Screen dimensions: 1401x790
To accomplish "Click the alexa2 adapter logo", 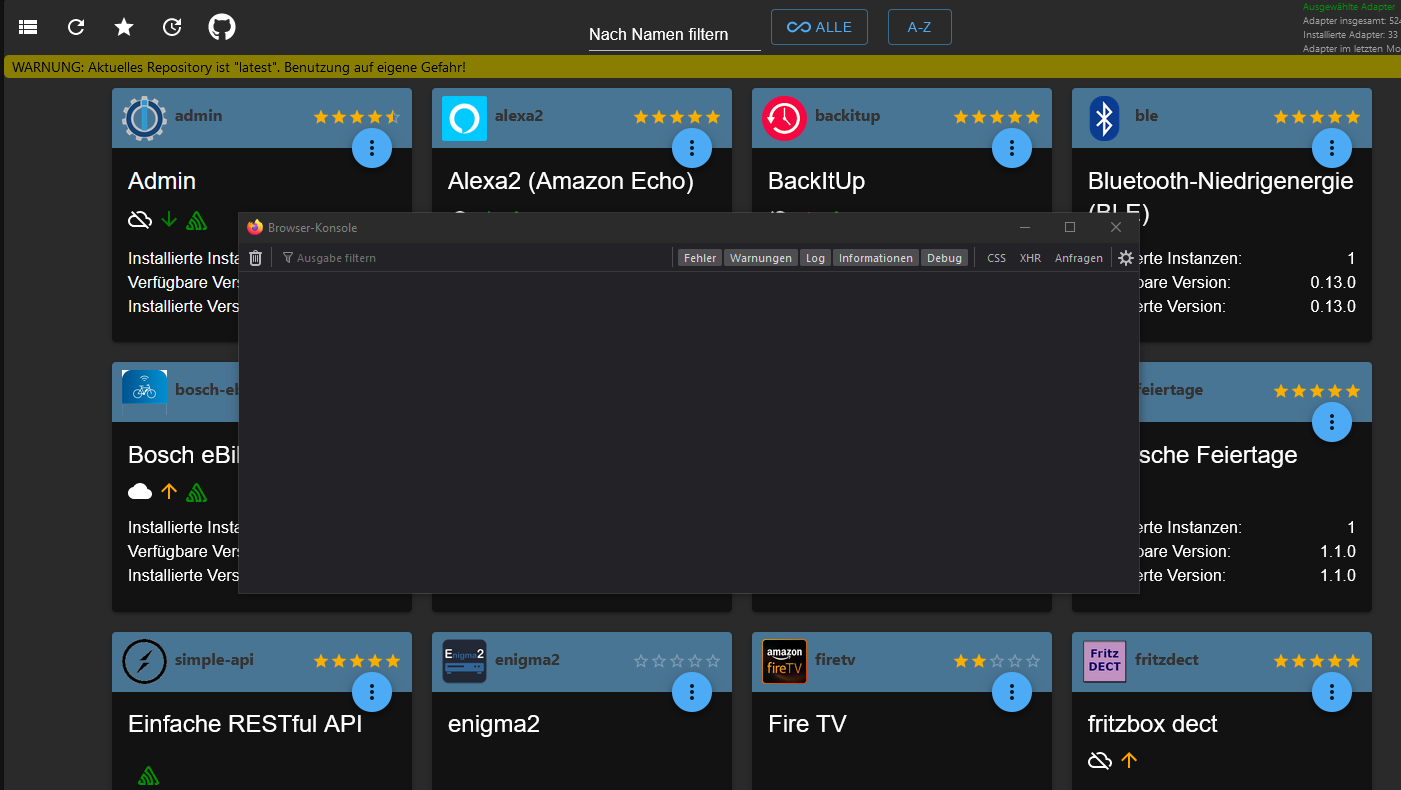I will pos(464,118).
